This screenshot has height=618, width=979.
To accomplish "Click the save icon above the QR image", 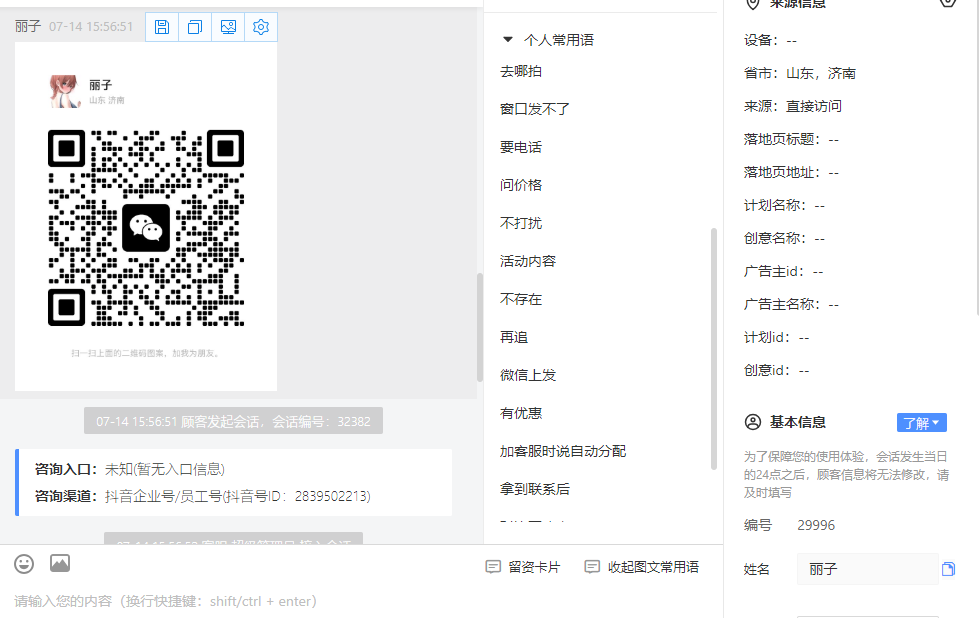I will (162, 27).
